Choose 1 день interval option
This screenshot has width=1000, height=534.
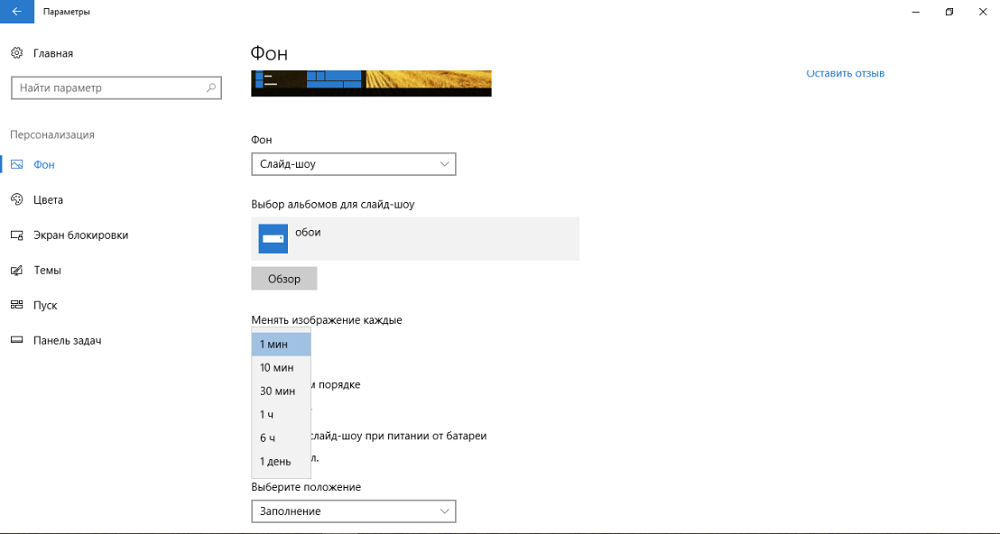click(281, 461)
